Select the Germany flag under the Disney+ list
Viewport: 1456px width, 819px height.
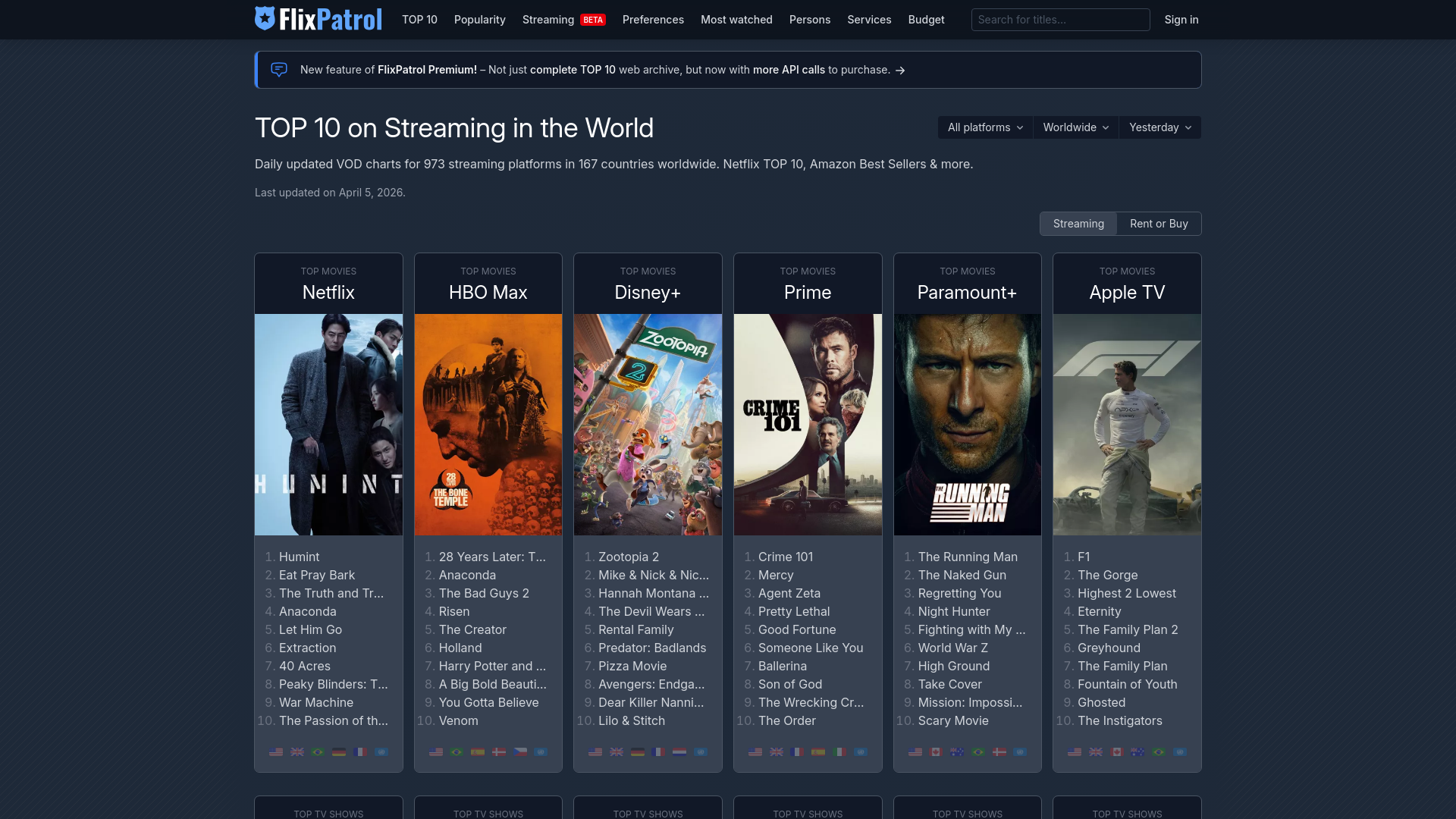point(638,752)
